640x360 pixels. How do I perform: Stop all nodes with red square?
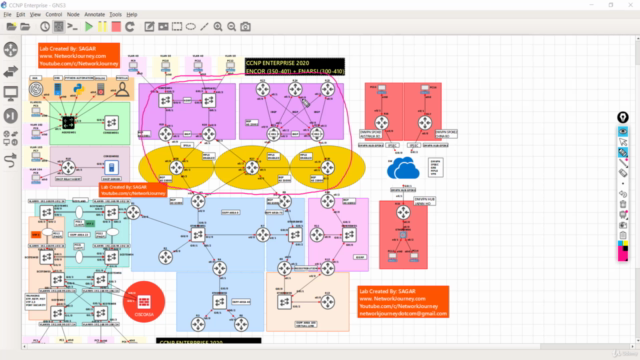pyautogui.click(x=116, y=27)
